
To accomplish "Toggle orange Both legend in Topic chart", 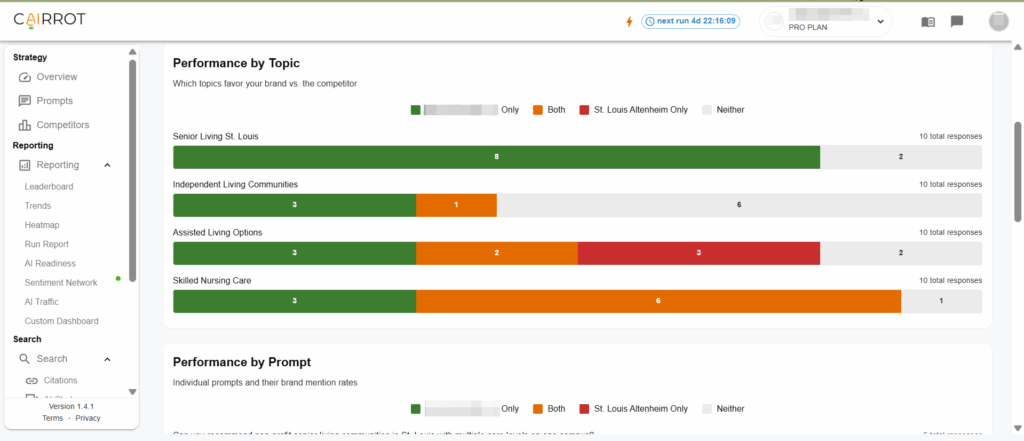I will coord(549,110).
